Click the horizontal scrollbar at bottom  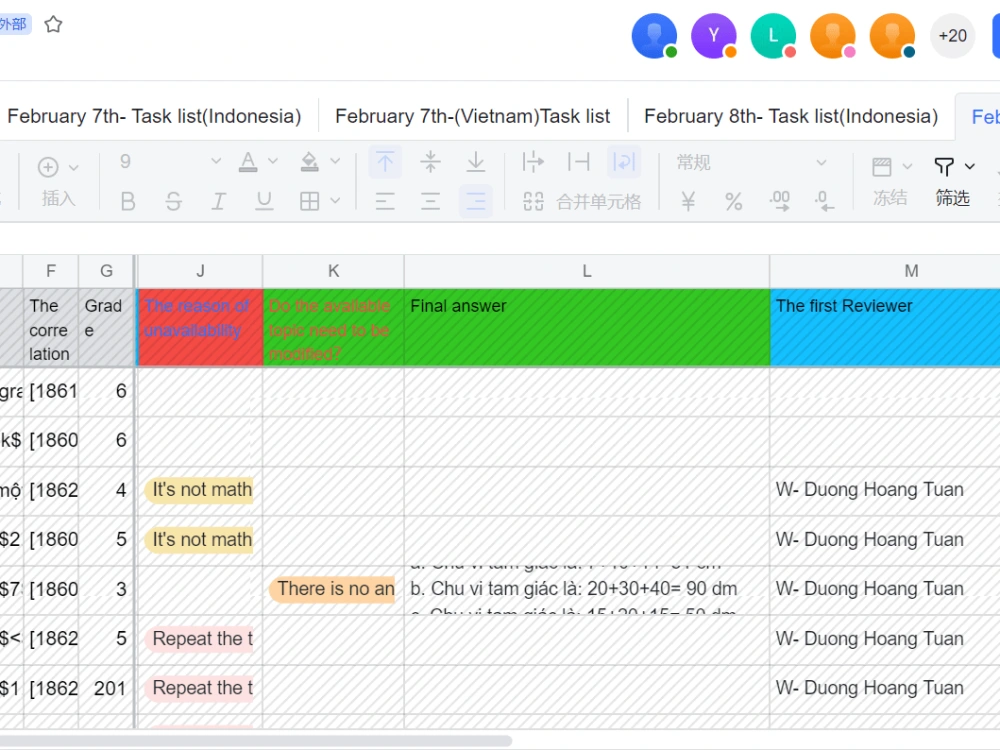pyautogui.click(x=255, y=741)
